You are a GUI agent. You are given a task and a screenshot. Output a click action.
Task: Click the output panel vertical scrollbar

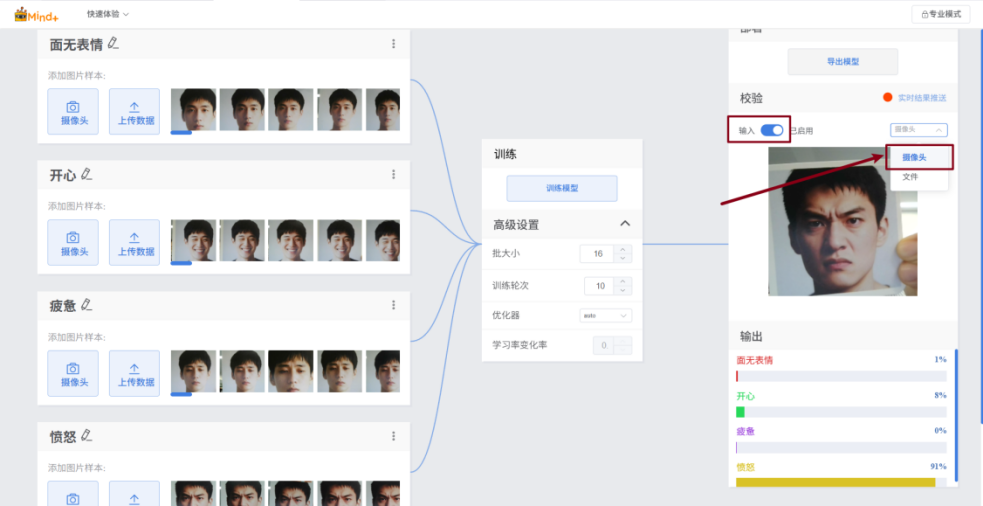click(956, 415)
